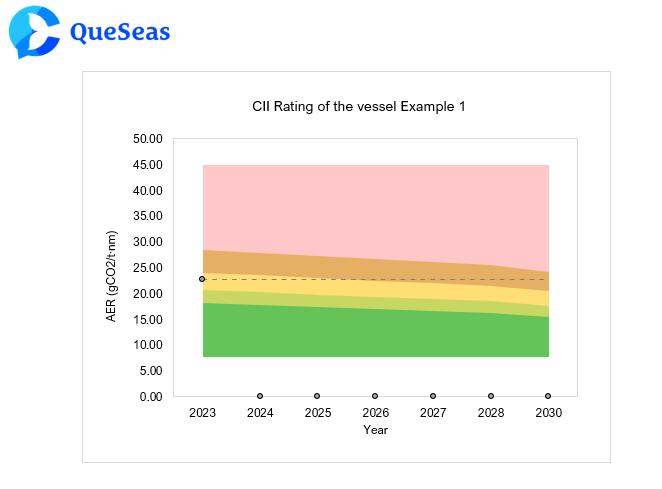This screenshot has height=489, width=662.
Task: Select the 2025 data point on the axis
Action: 317,396
